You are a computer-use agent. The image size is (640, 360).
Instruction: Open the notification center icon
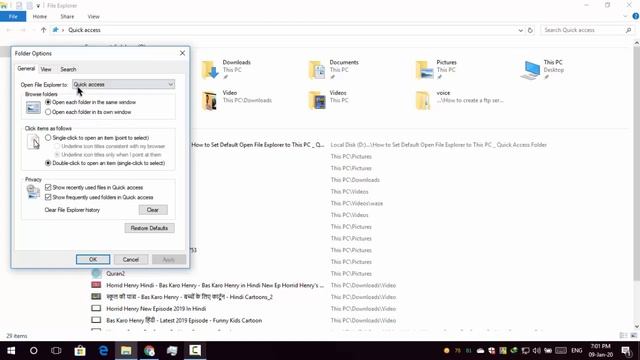point(627,351)
